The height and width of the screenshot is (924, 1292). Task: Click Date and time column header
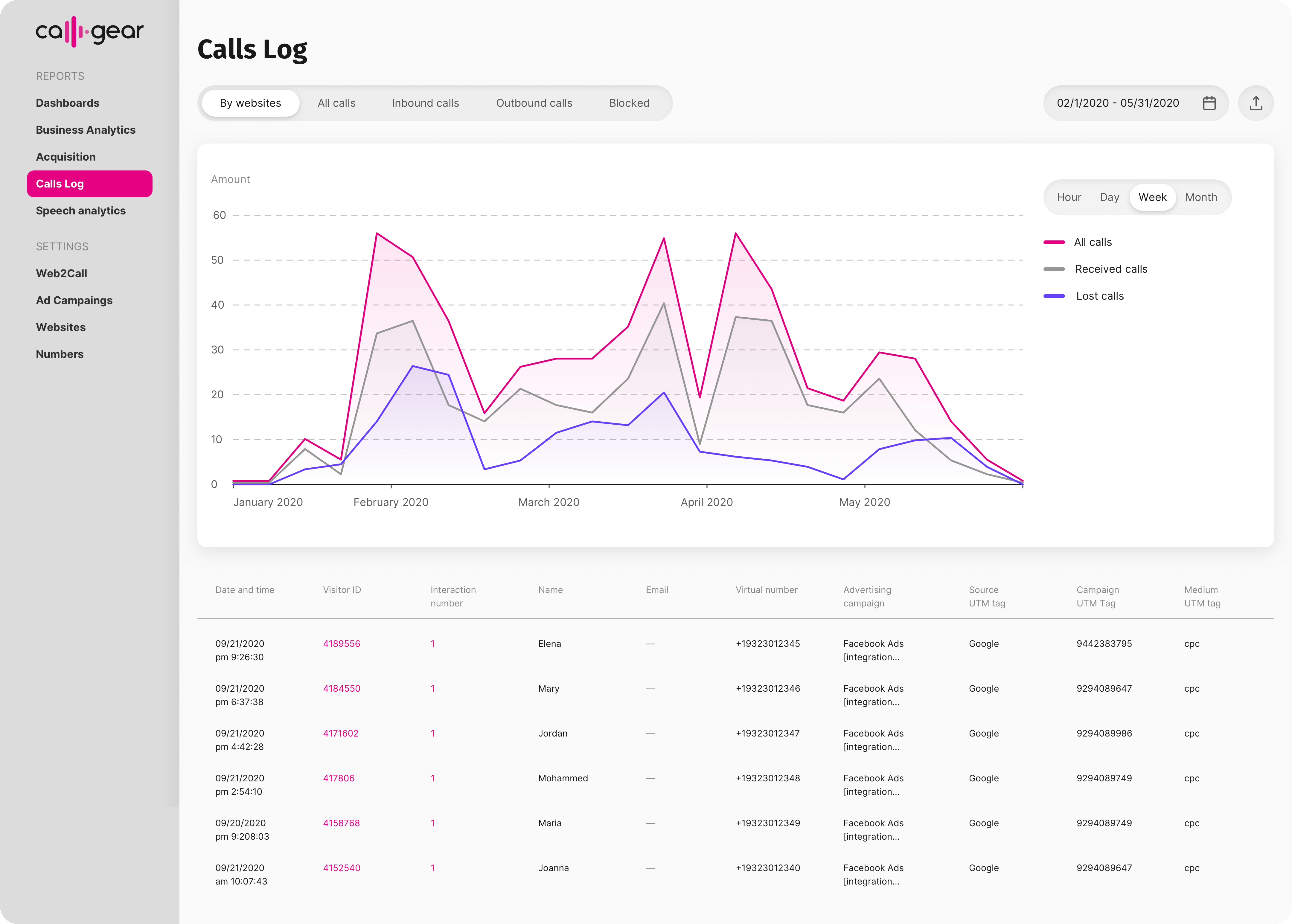(x=245, y=590)
